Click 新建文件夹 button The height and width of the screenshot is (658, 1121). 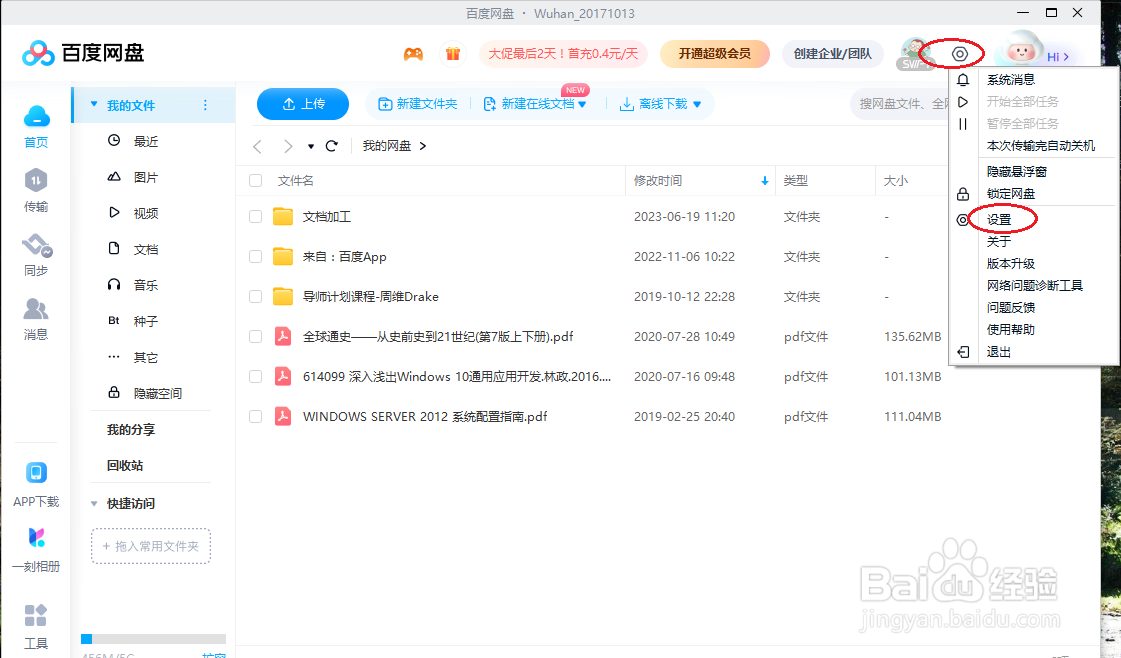pyautogui.click(x=418, y=104)
